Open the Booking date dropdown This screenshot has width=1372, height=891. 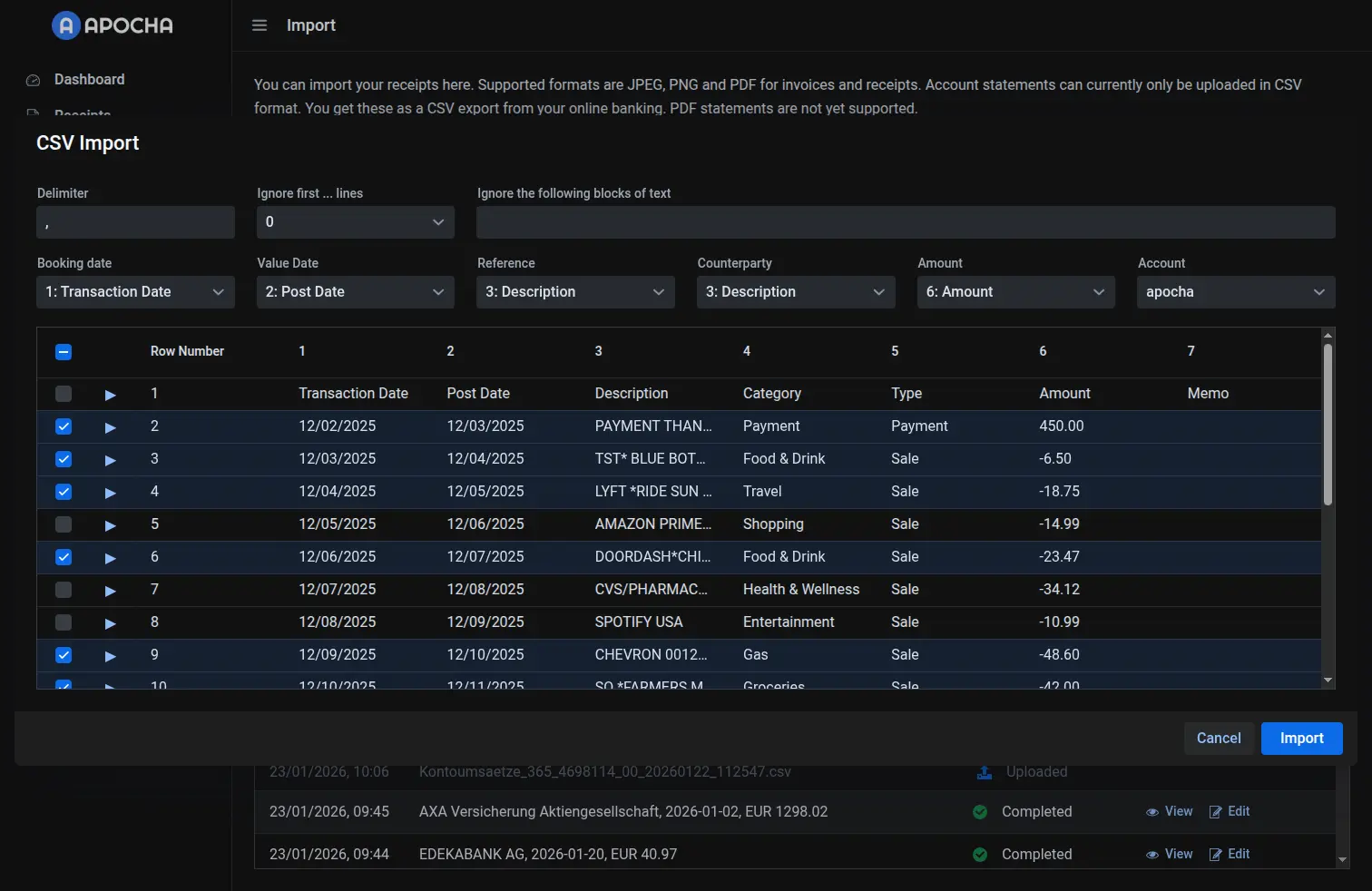point(134,291)
